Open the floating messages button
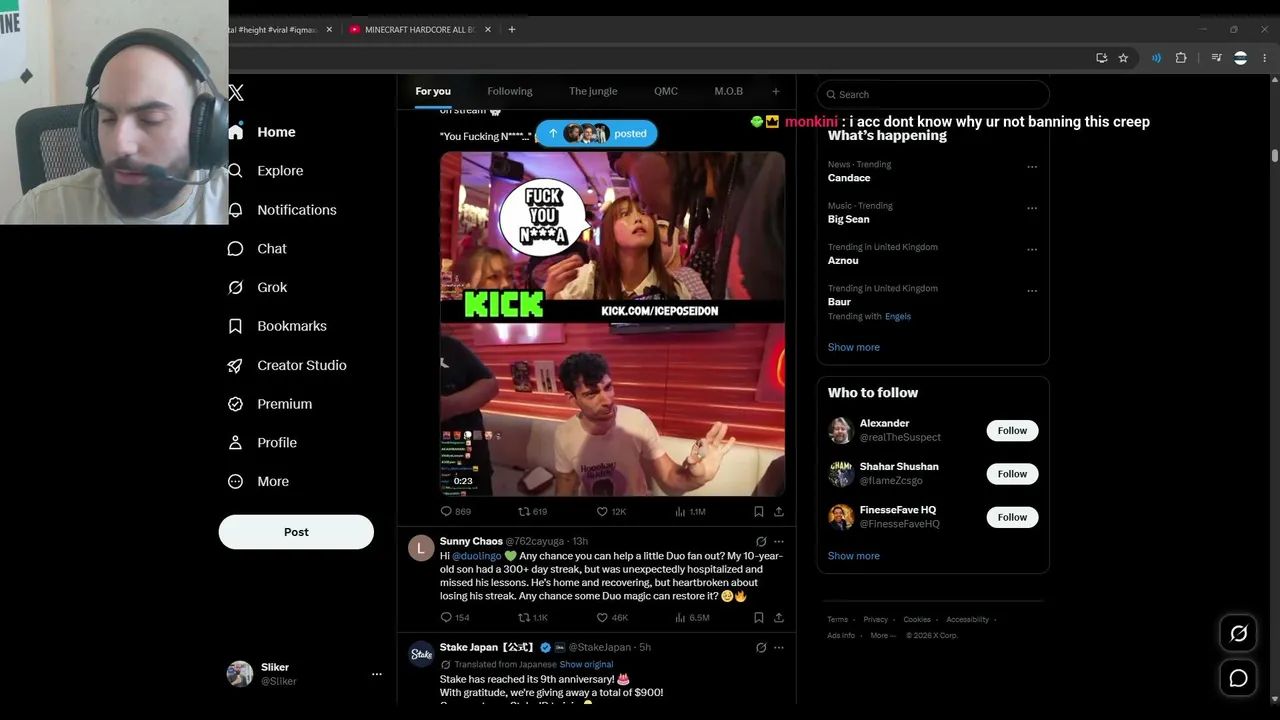The image size is (1280, 720). point(1238,678)
